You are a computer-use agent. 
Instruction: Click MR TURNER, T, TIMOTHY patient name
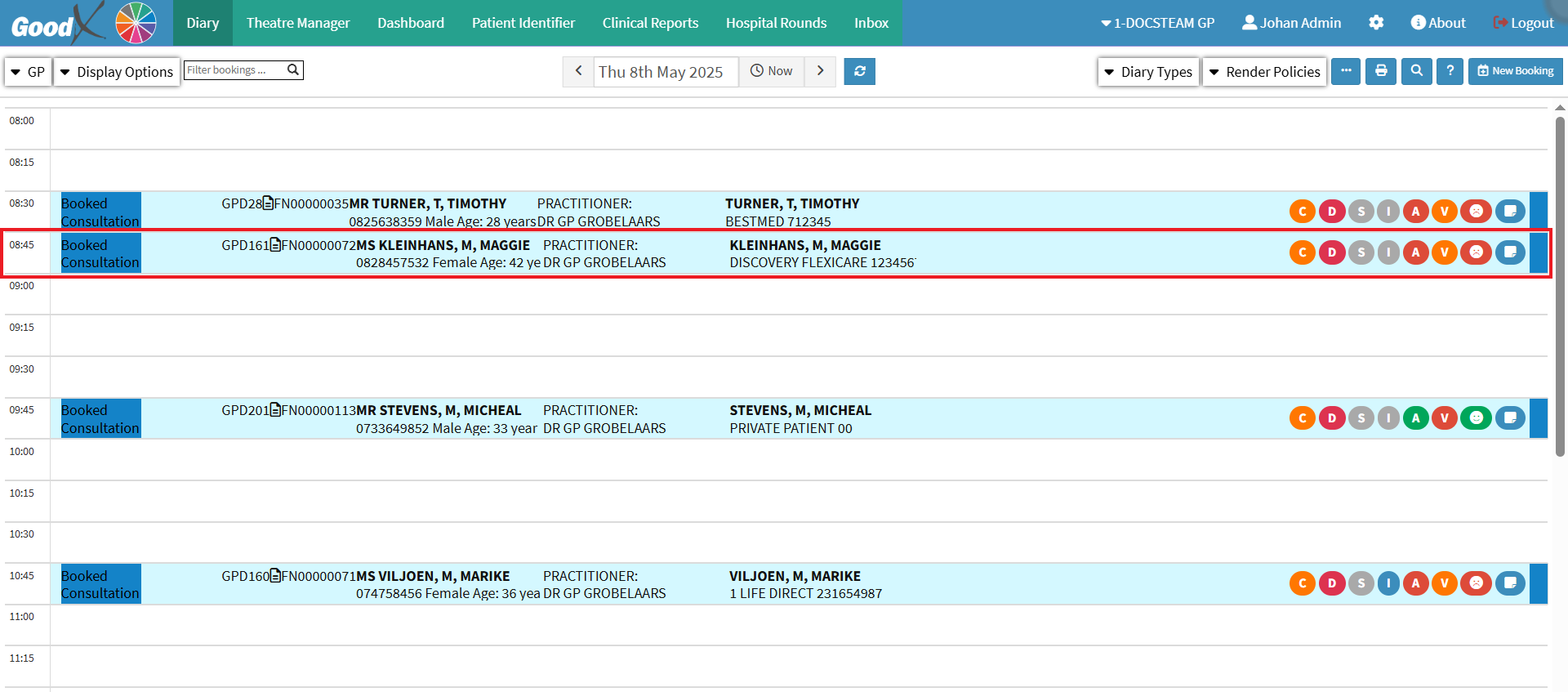(427, 203)
